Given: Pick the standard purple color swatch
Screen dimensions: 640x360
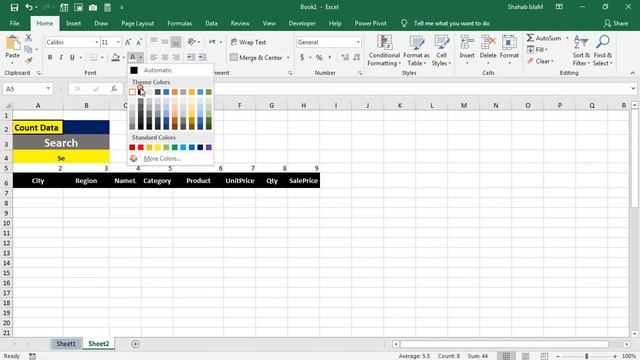Looking at the screenshot, I should (x=209, y=147).
